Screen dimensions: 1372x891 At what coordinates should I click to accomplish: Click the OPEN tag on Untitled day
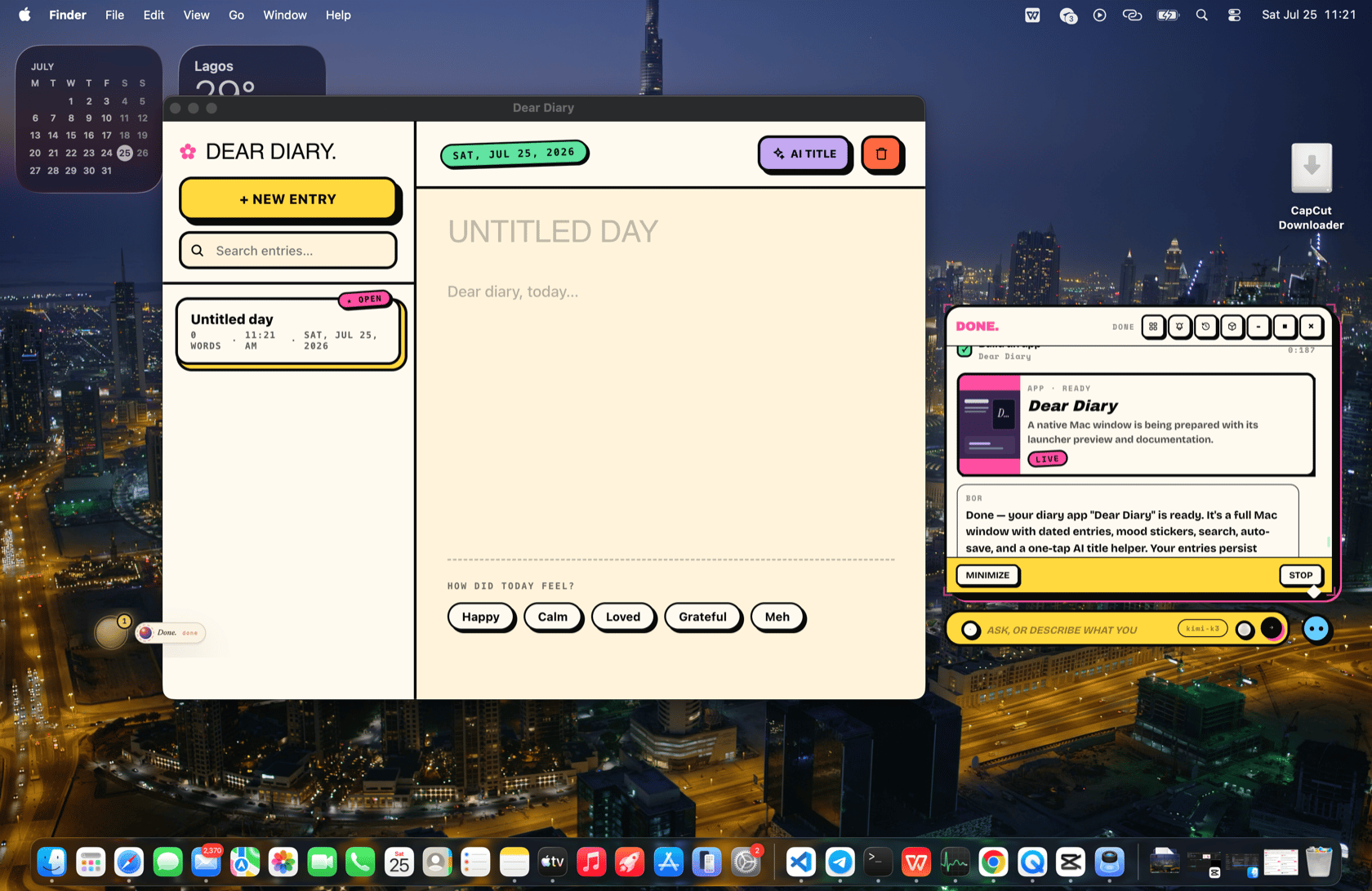(x=365, y=299)
